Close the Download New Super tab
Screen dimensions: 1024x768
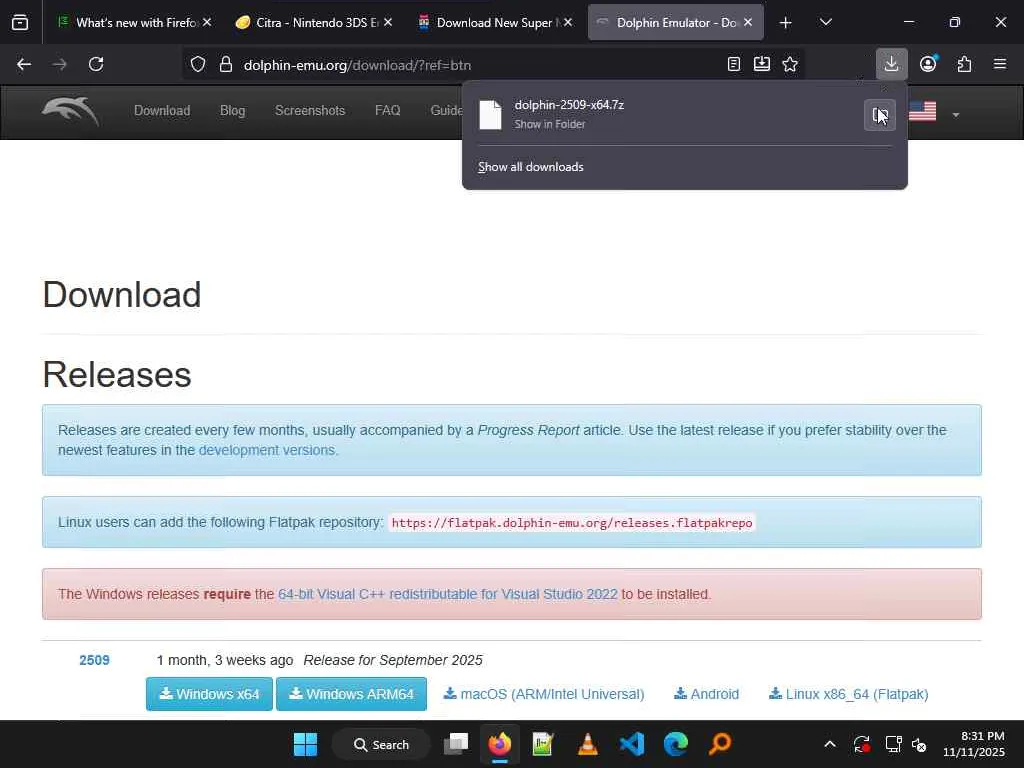click(568, 22)
